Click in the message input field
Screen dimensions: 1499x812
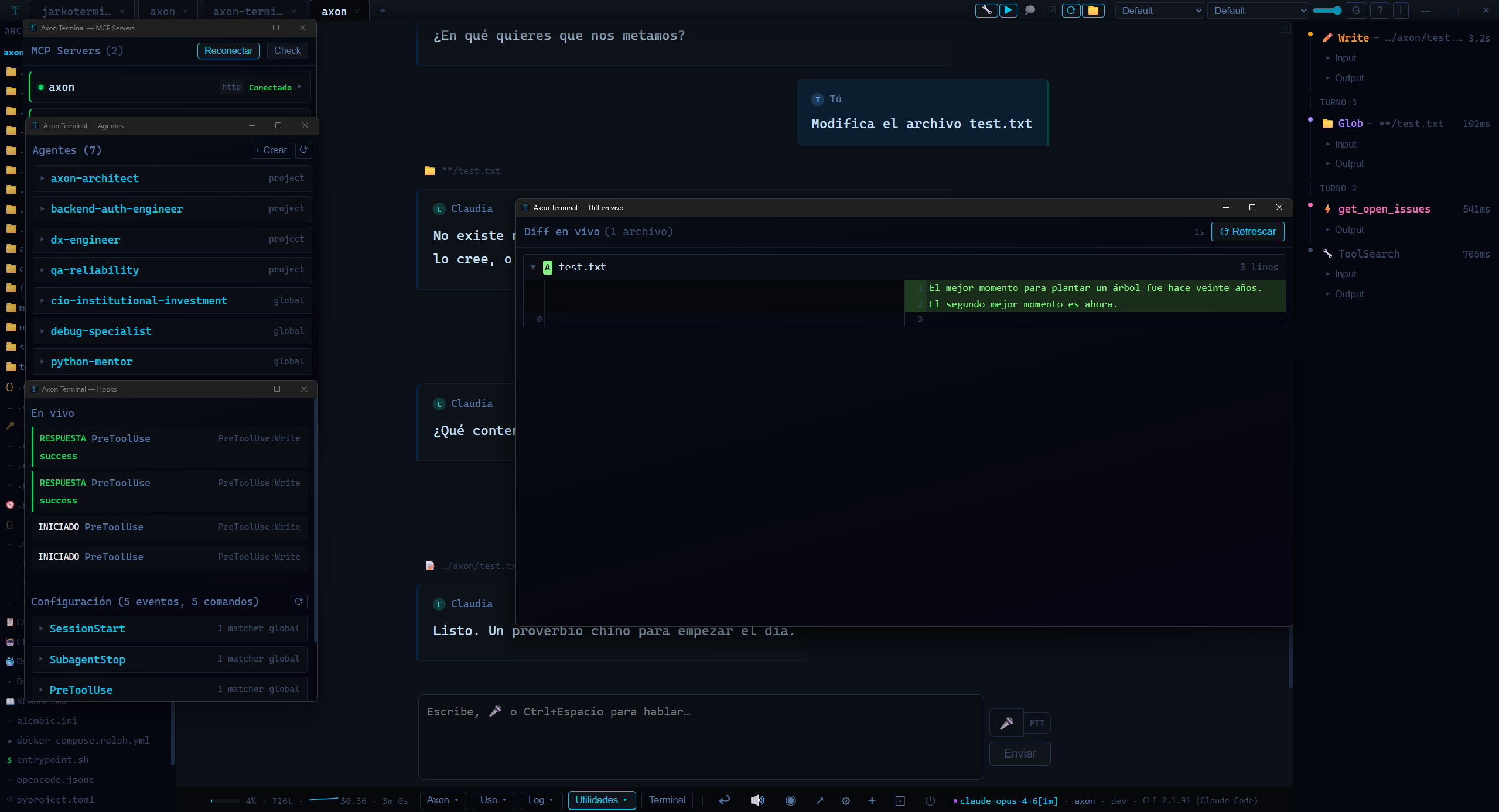pyautogui.click(x=701, y=737)
